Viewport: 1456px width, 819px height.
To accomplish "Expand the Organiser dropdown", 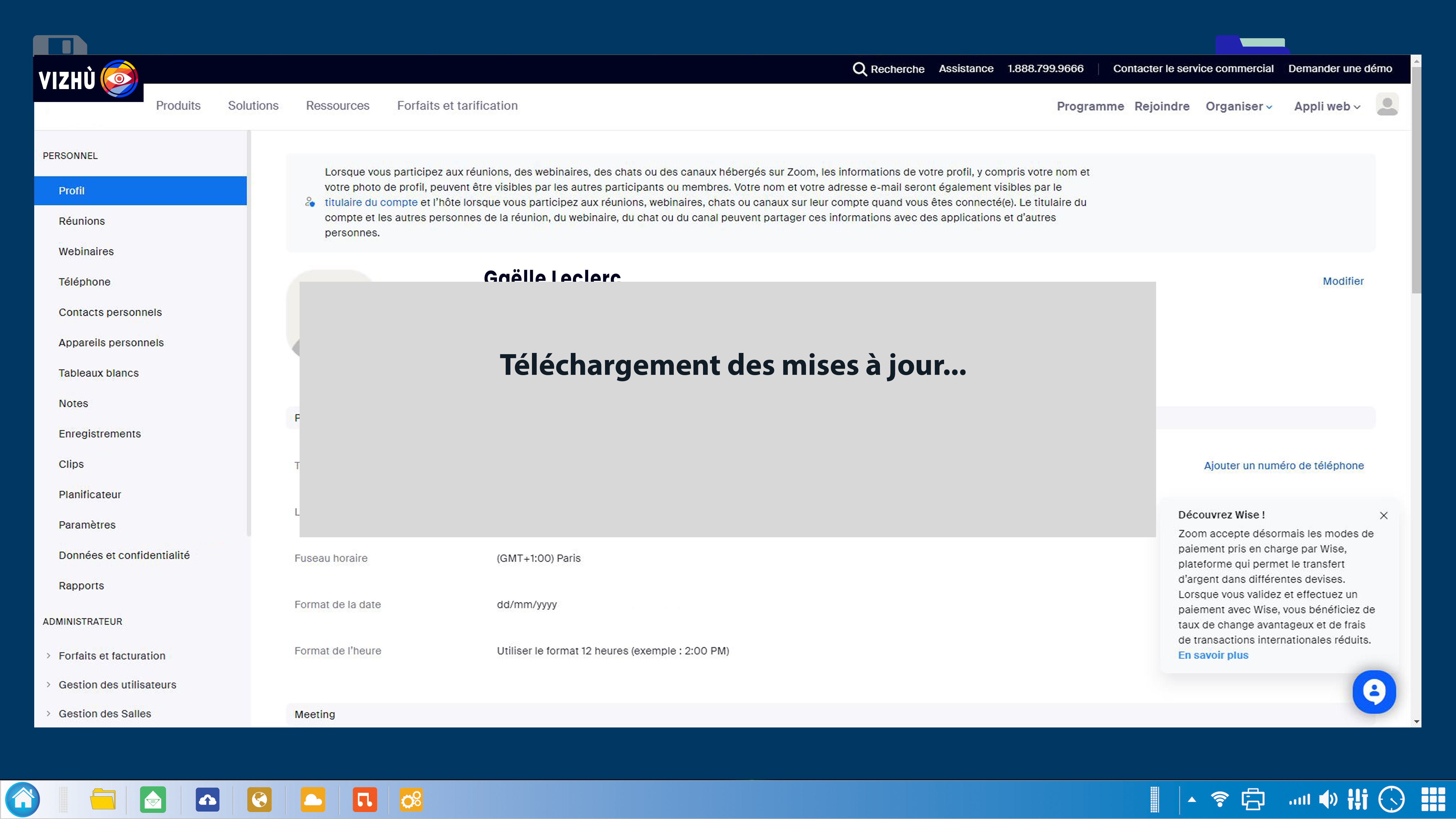I will (x=1238, y=106).
